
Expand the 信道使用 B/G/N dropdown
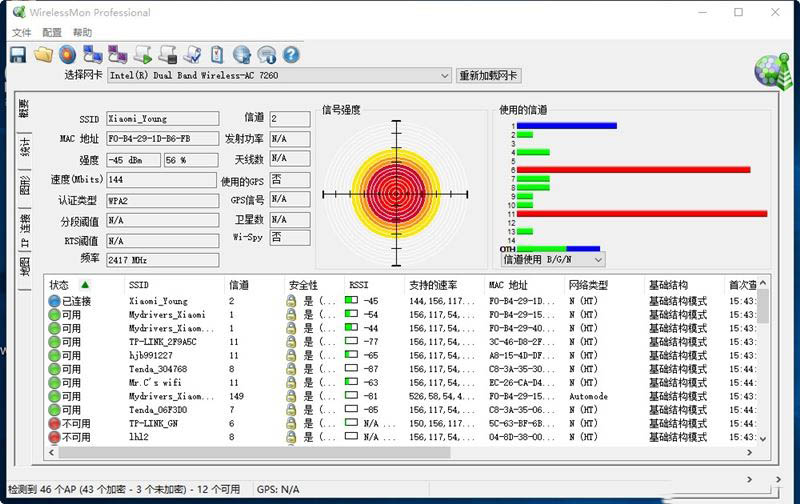tap(598, 260)
